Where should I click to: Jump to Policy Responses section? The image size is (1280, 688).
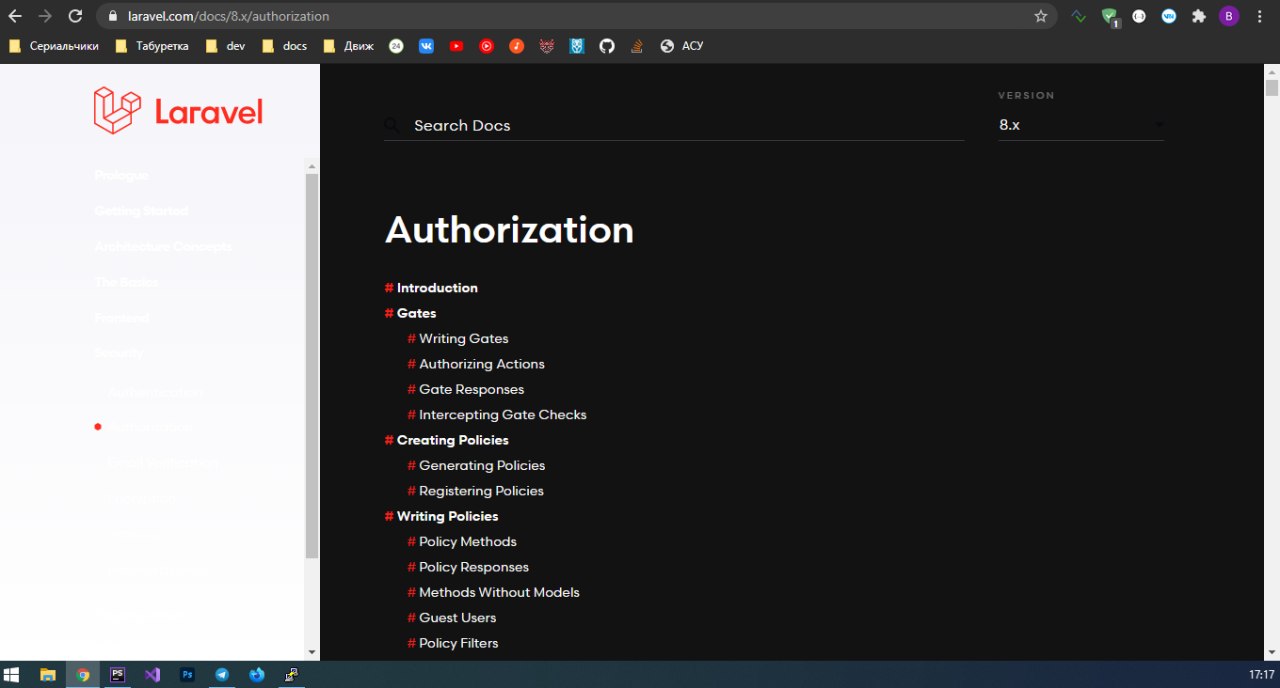pos(474,567)
